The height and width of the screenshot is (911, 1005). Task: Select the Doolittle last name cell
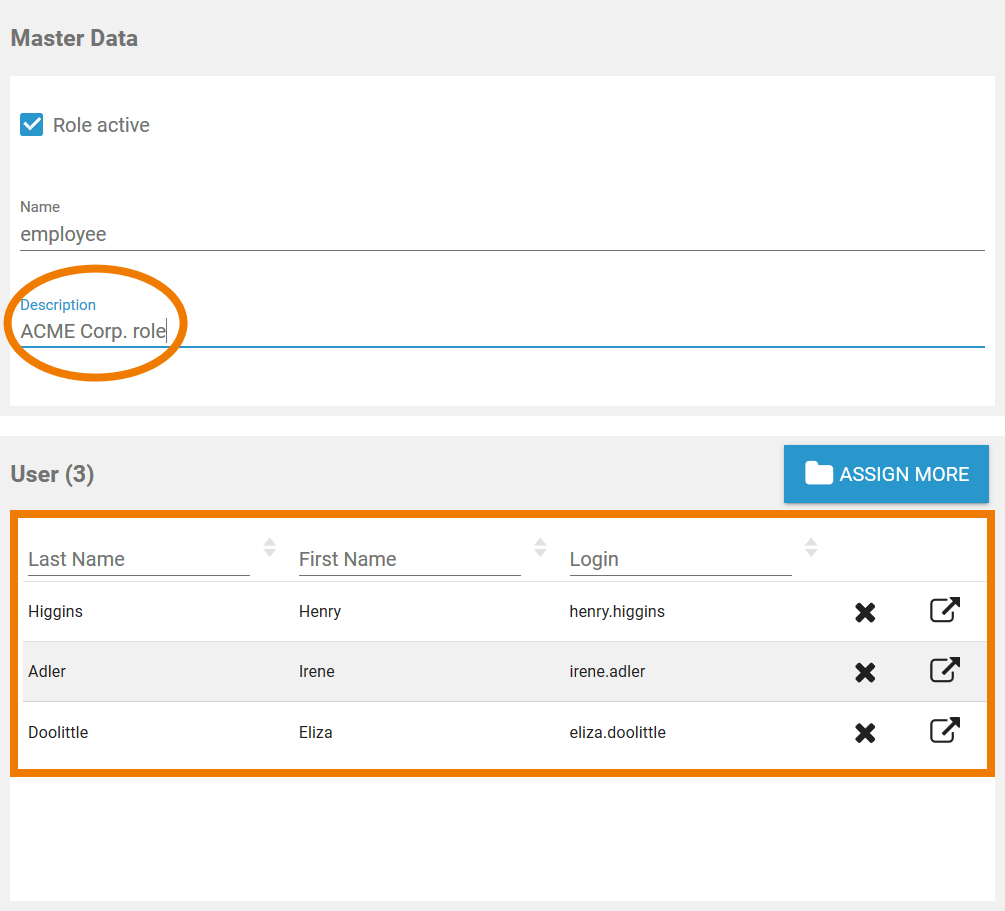click(x=58, y=733)
